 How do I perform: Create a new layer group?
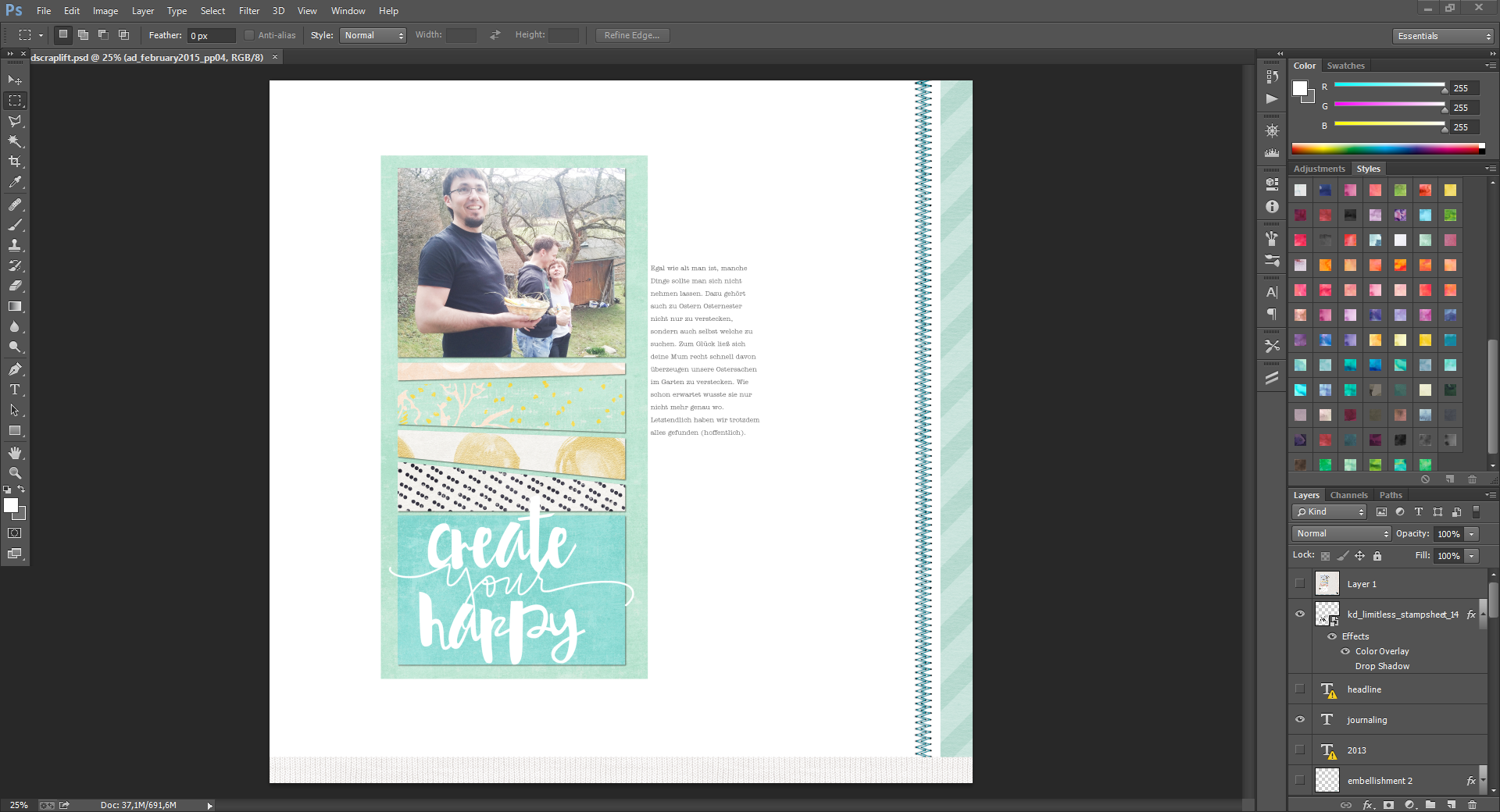pyautogui.click(x=1430, y=804)
